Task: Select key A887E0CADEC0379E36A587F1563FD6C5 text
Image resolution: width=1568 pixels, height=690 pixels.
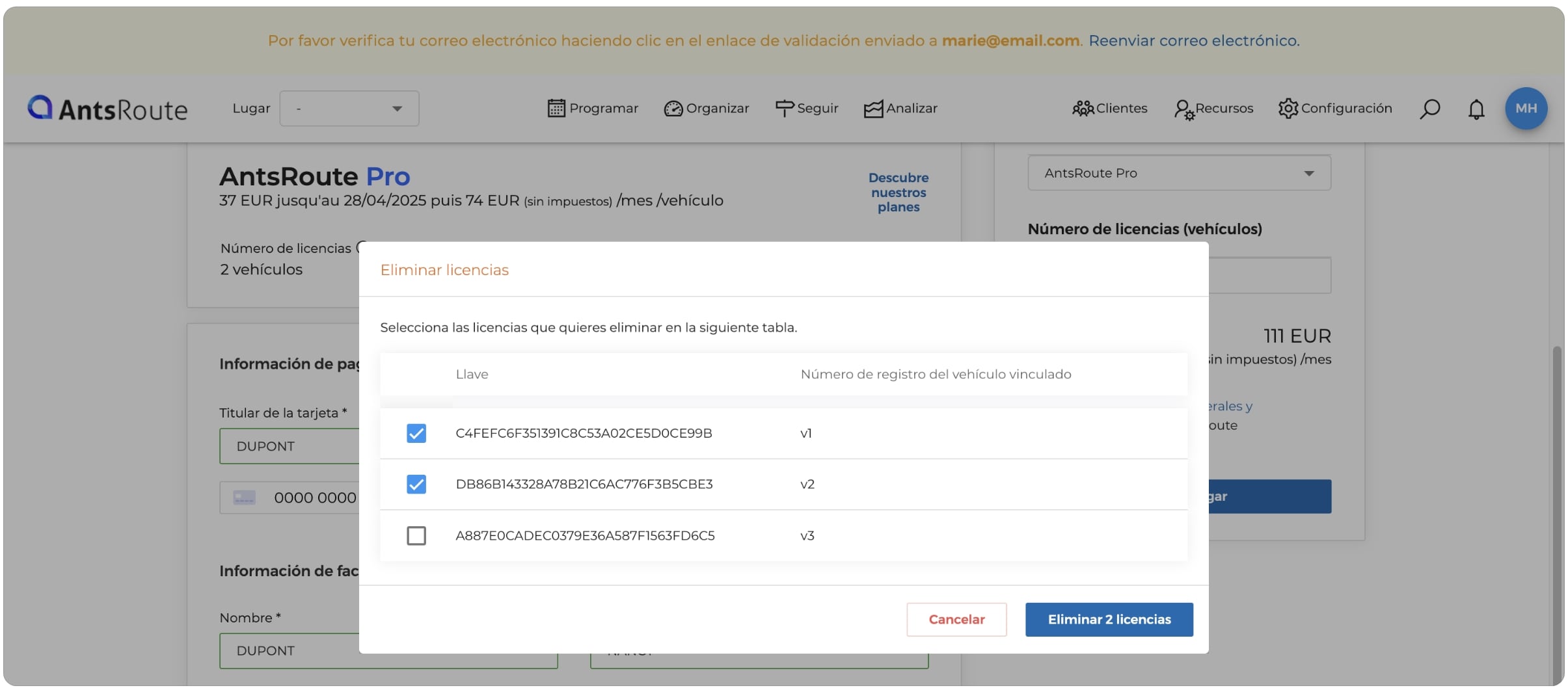Action: click(x=585, y=536)
